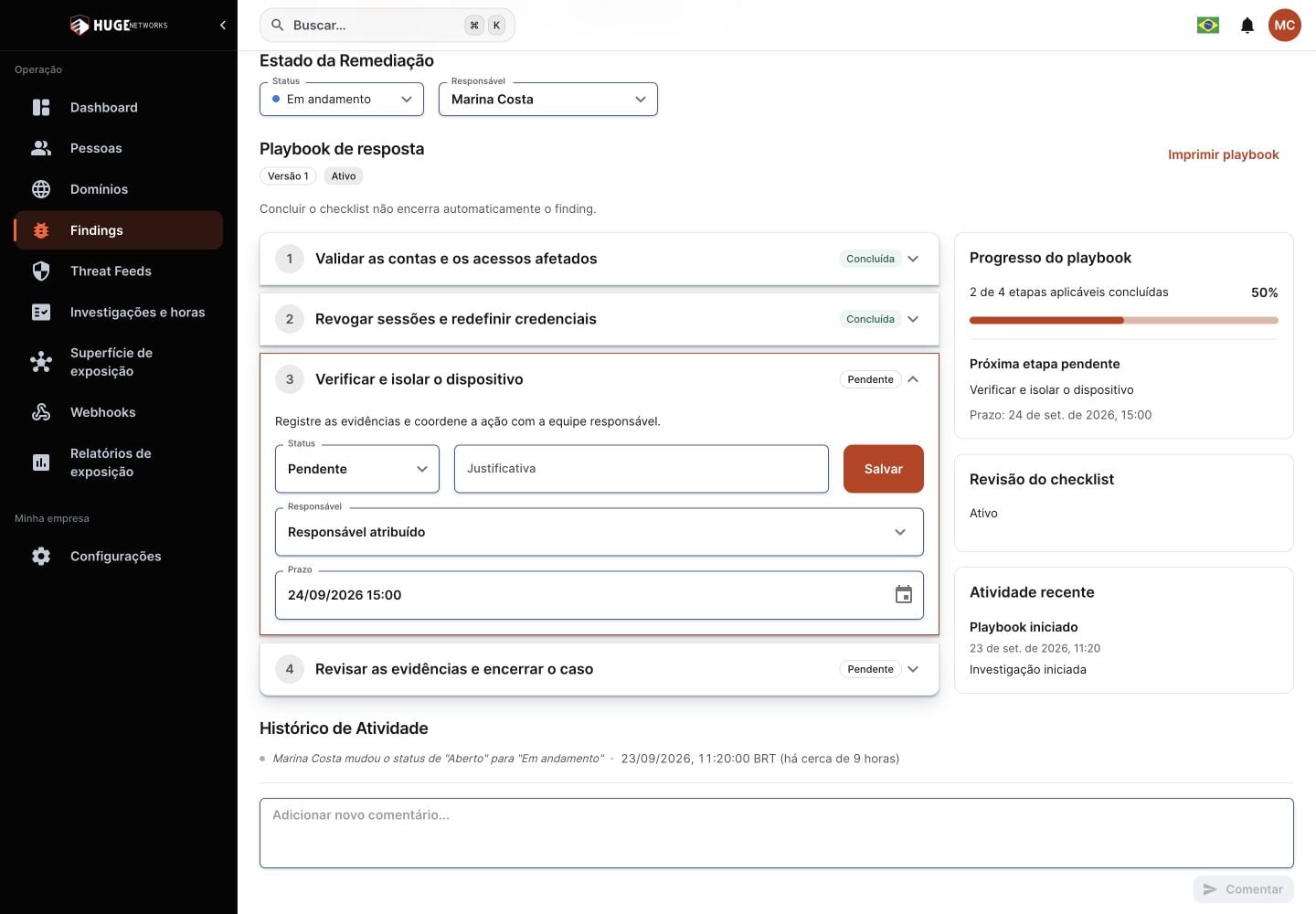The width and height of the screenshot is (1316, 914).
Task: Open the calendar picker for Prazo
Action: (x=904, y=595)
